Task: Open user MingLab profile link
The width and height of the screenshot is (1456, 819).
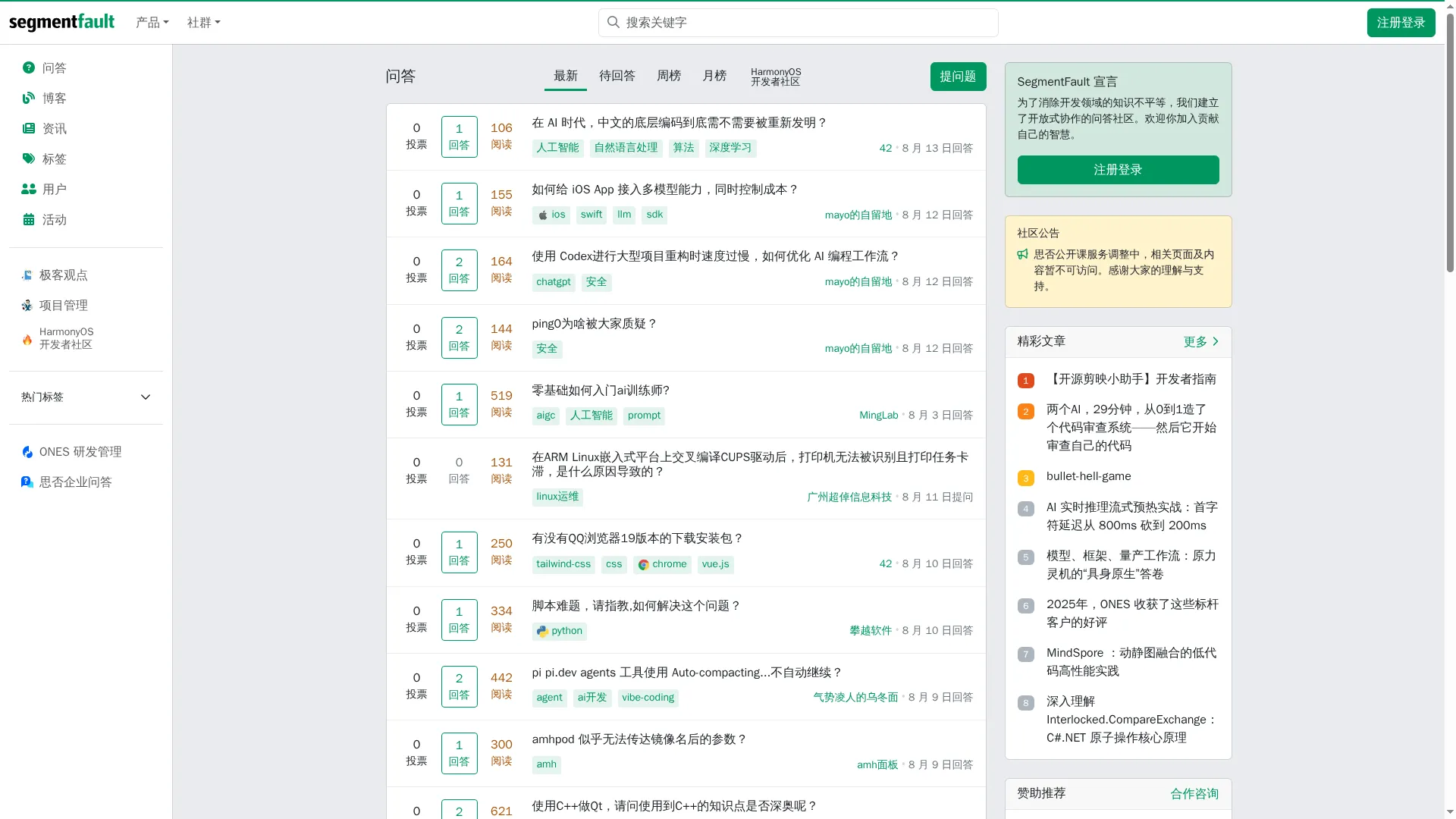Action: point(878,416)
